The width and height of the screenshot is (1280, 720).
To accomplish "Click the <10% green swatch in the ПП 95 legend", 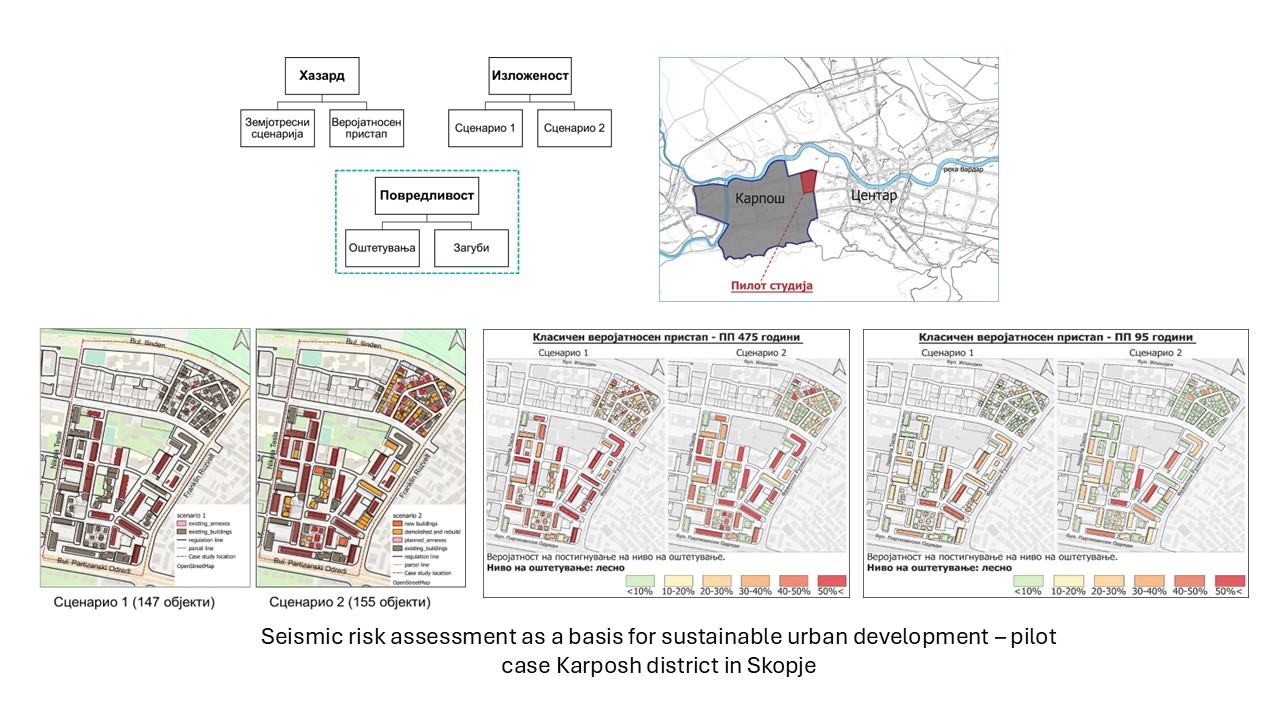I will point(1027,579).
